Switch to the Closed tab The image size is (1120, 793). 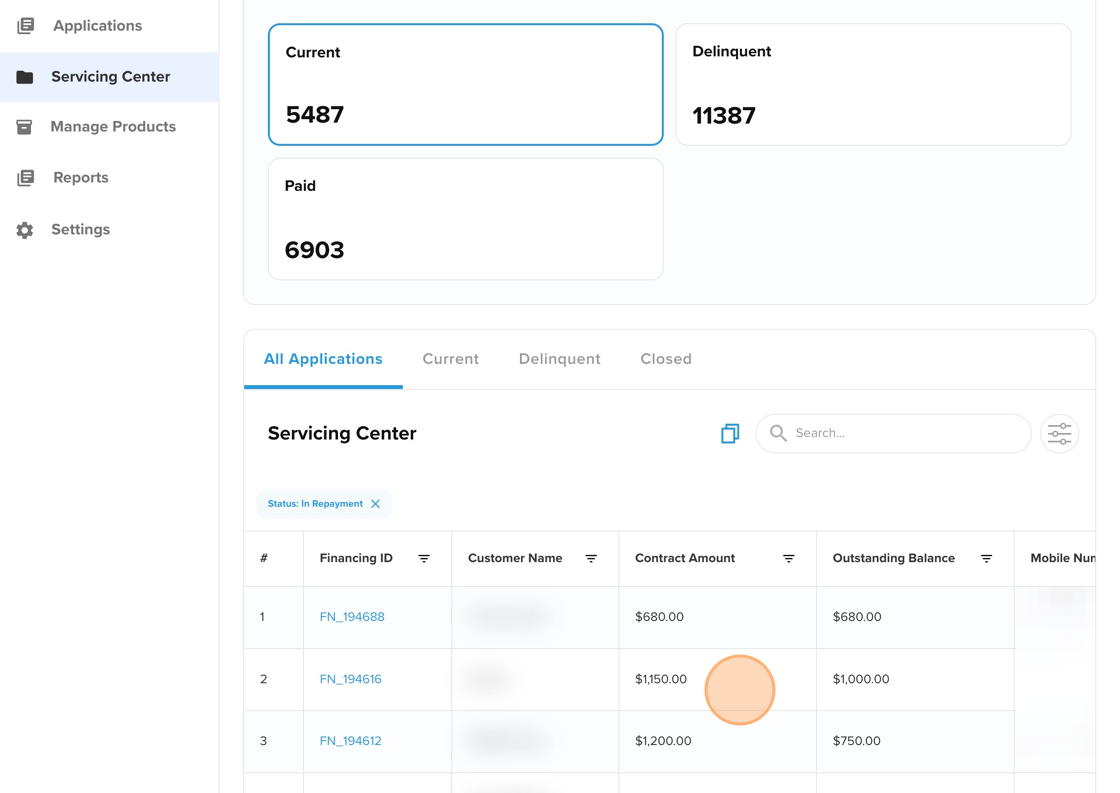click(666, 359)
